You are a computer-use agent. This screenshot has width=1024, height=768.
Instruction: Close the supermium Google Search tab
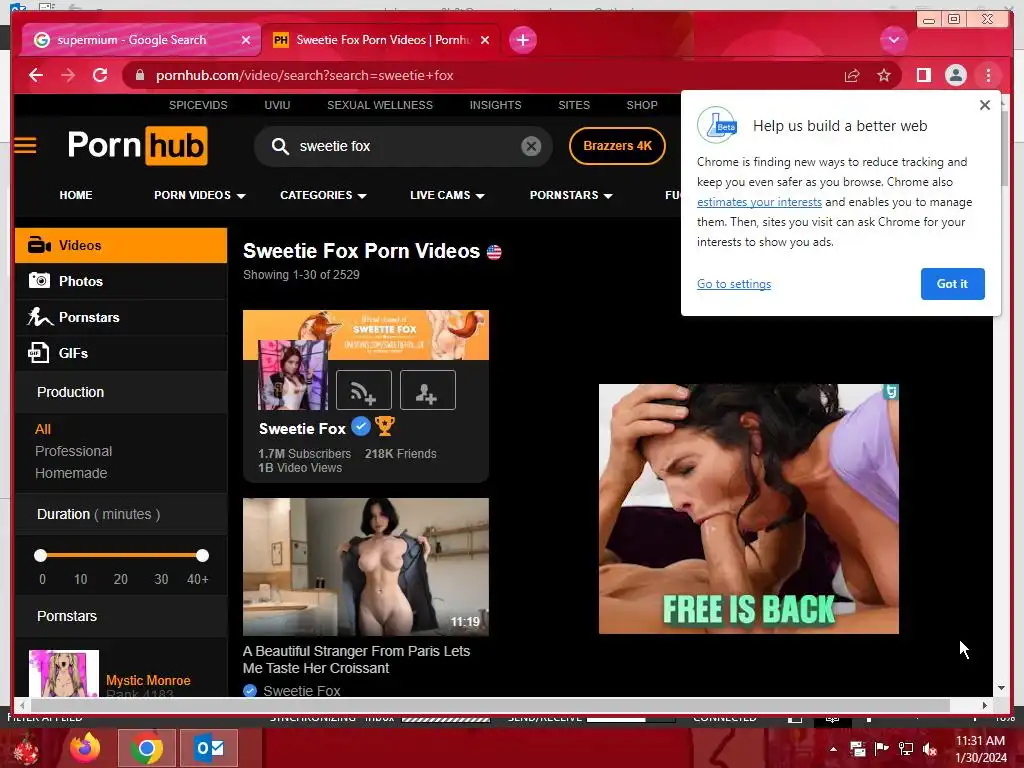(x=246, y=40)
